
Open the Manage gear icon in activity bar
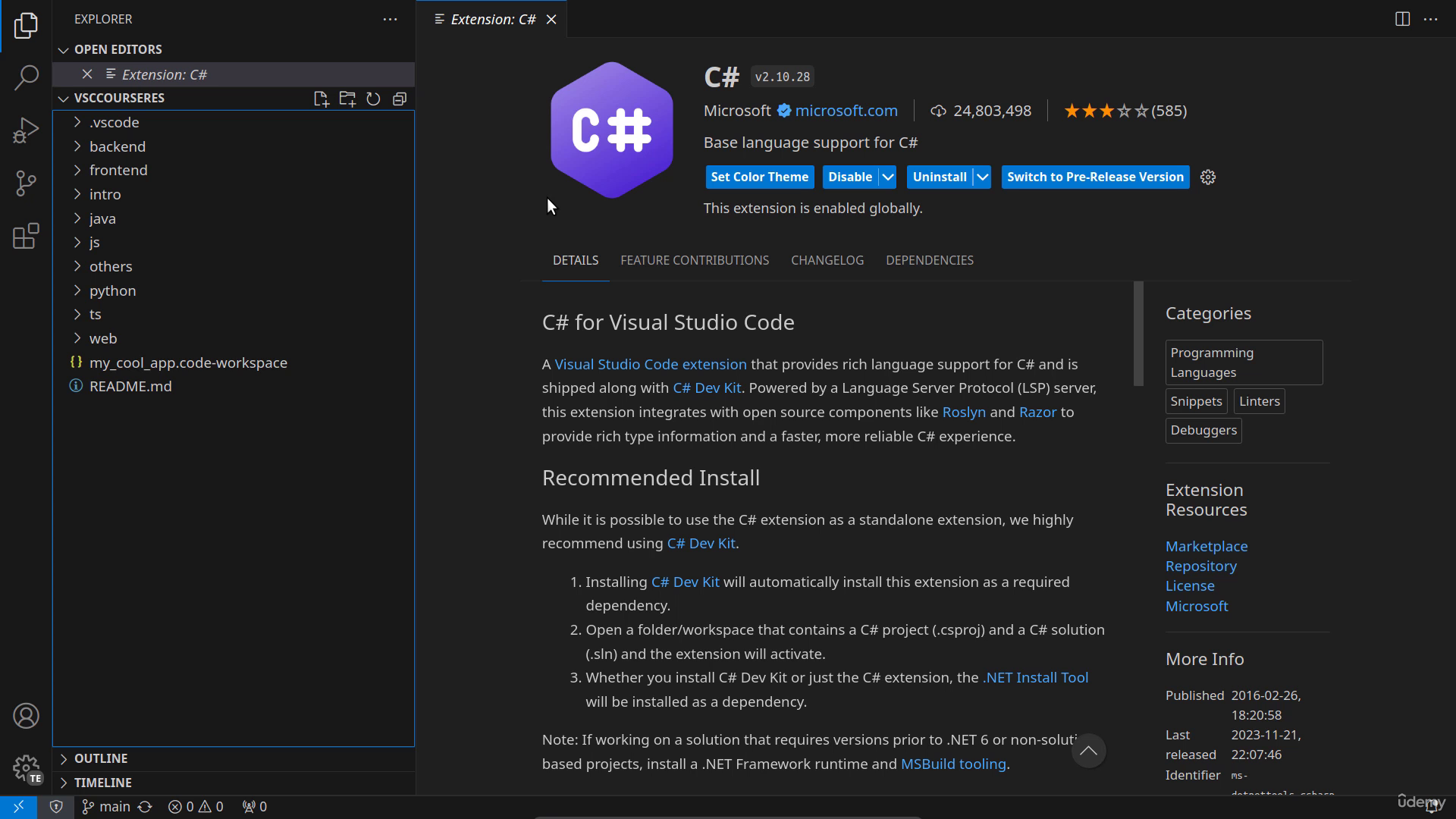26,768
